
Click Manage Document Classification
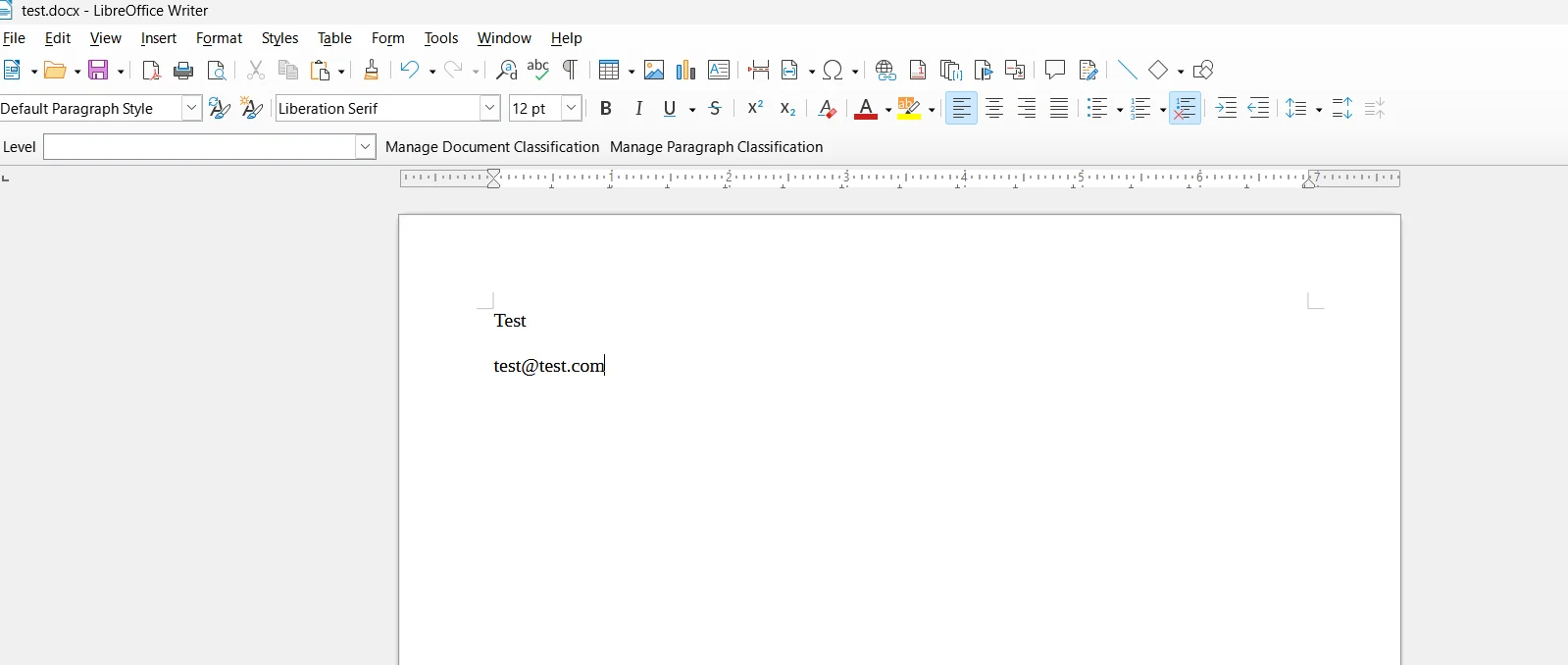tap(491, 147)
